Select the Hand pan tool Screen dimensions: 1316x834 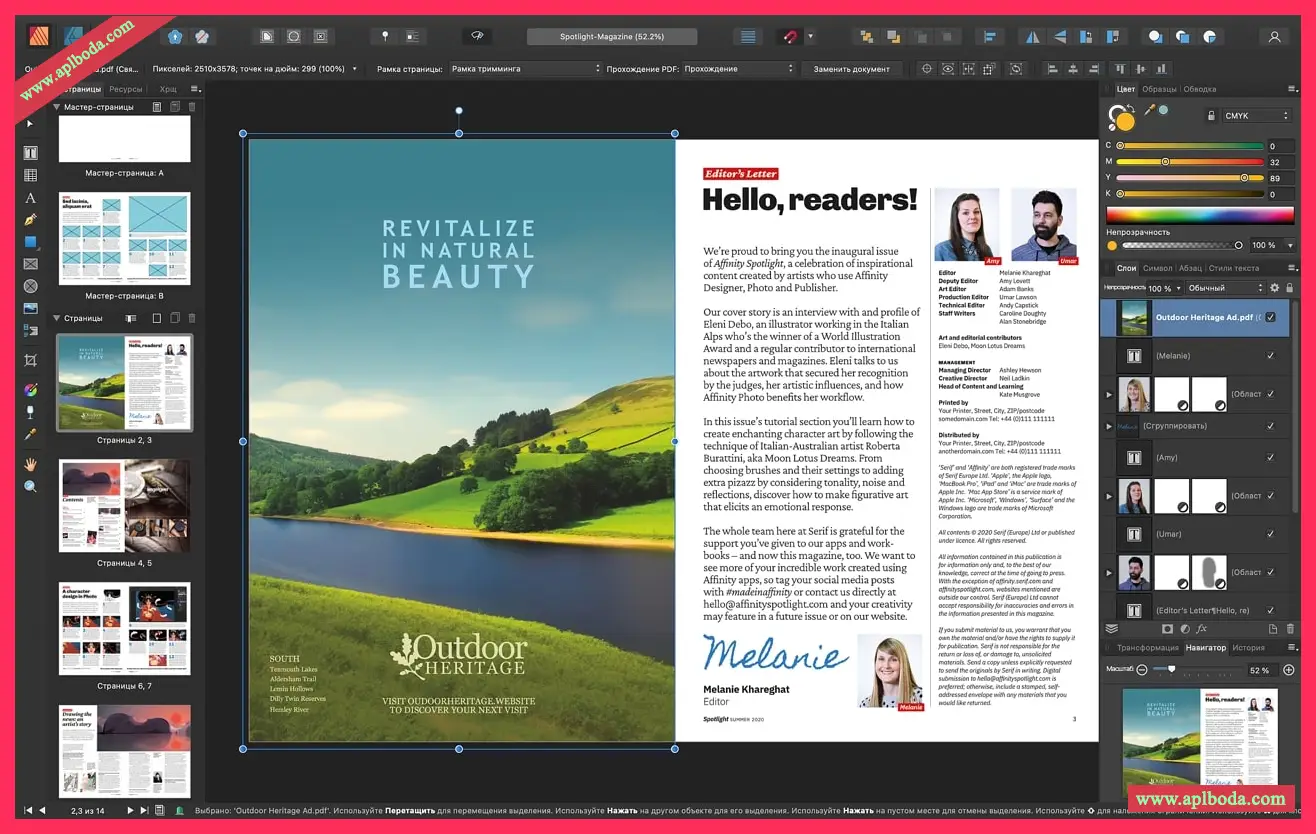tap(30, 464)
